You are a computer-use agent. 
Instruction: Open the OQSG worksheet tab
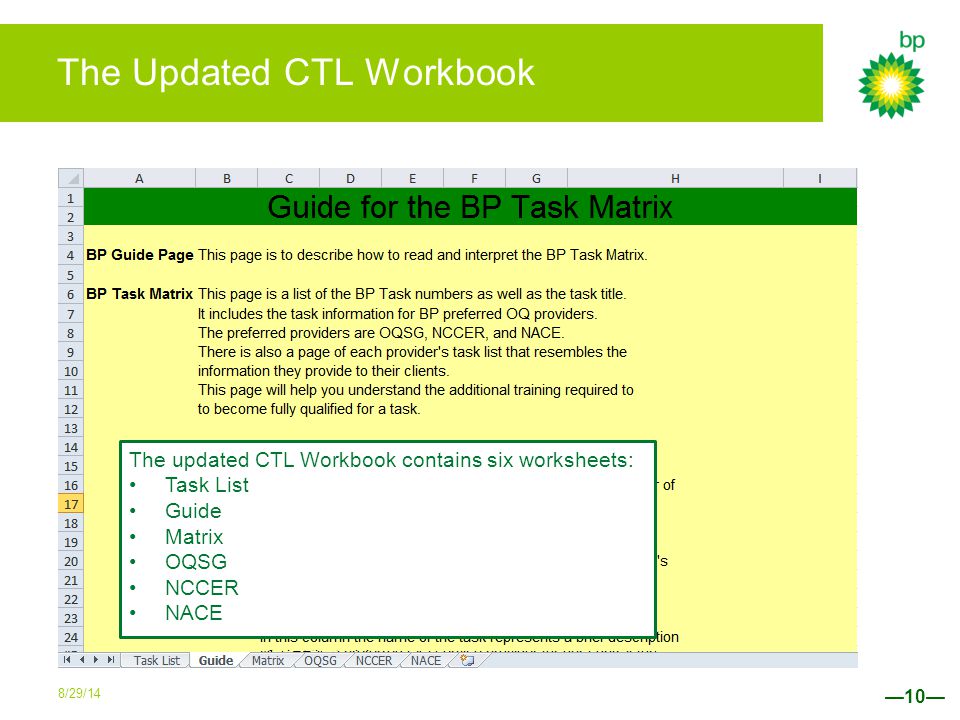click(x=320, y=661)
